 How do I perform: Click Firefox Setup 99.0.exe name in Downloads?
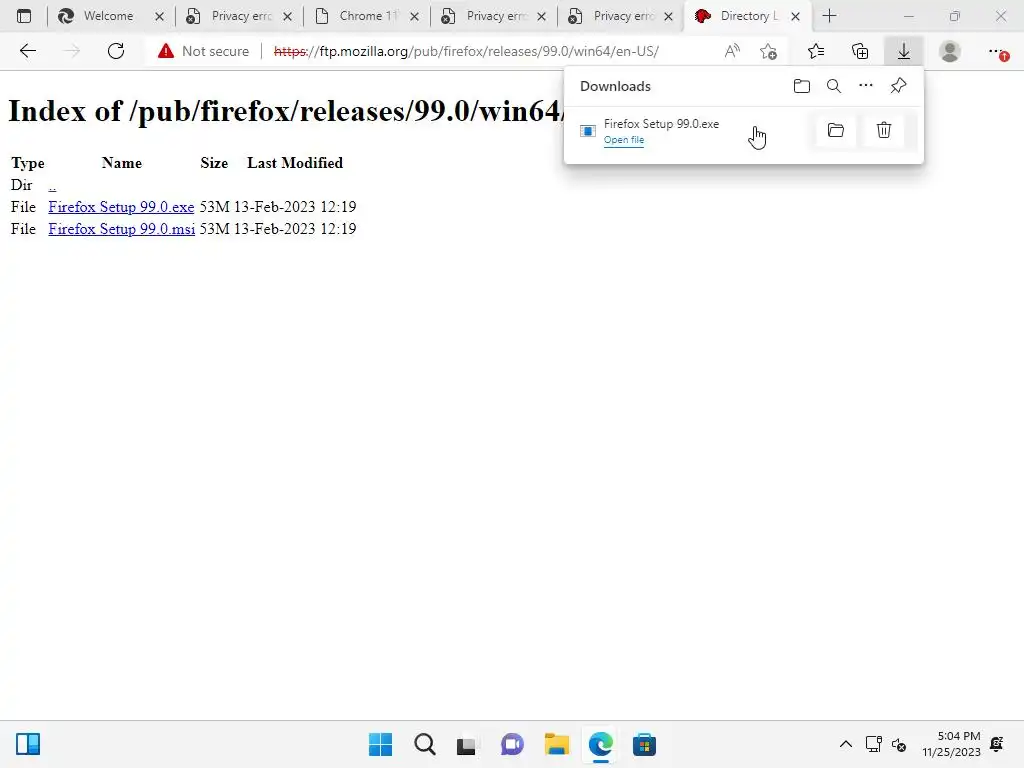[661, 123]
